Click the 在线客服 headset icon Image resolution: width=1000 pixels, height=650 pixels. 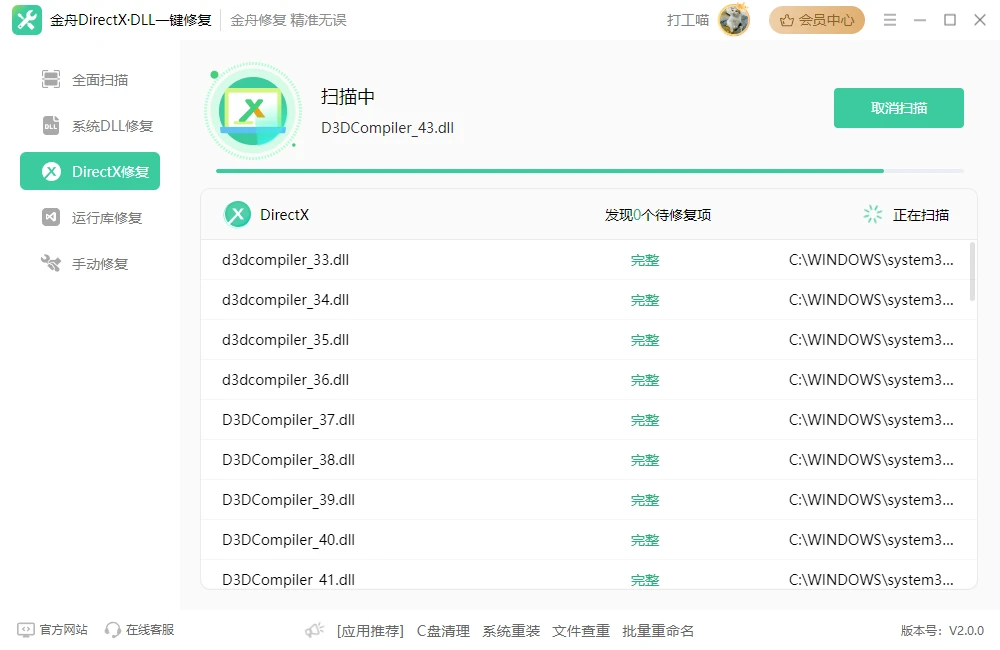coord(113,630)
